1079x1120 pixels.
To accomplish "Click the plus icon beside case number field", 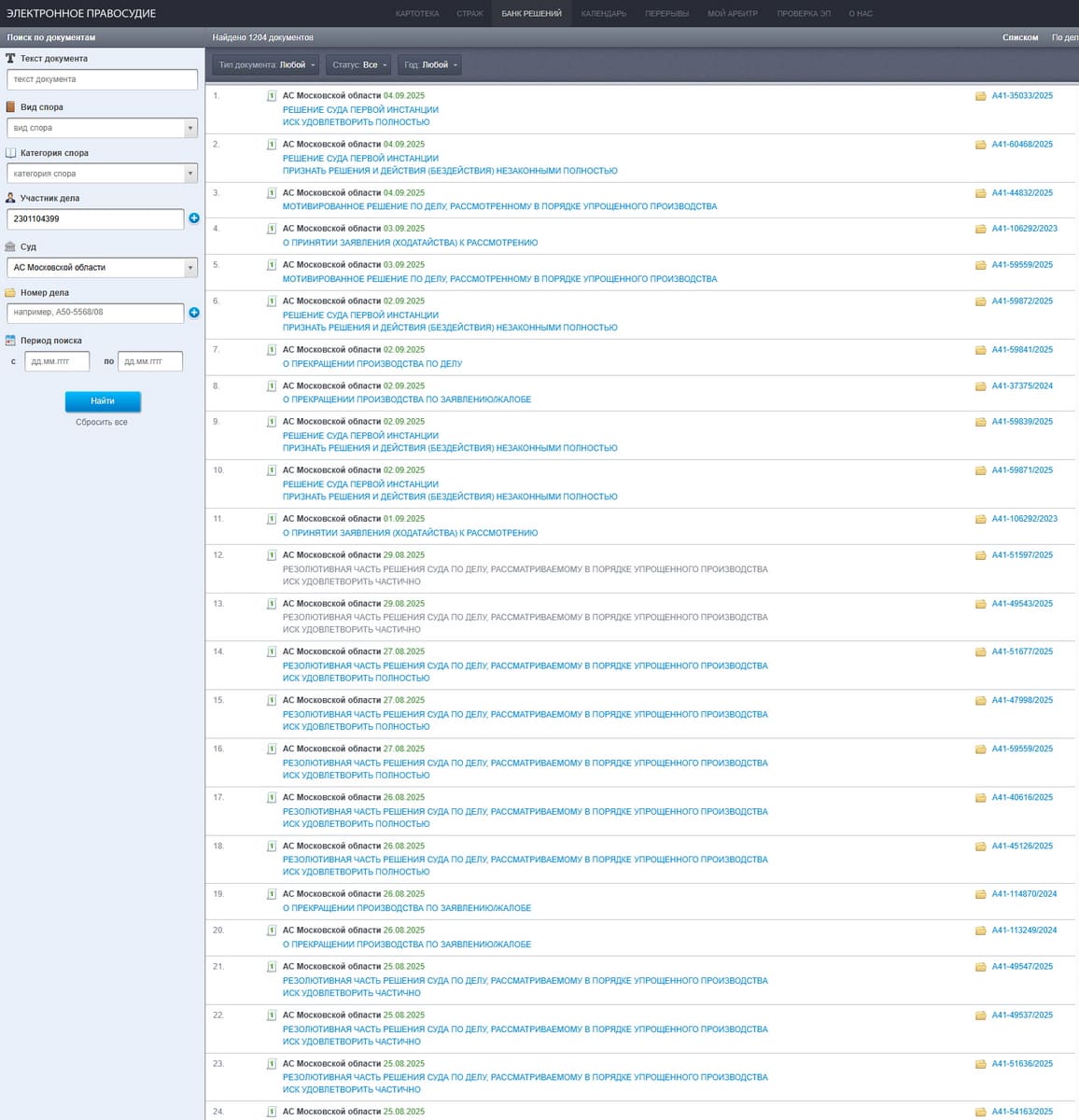I will pyautogui.click(x=194, y=313).
